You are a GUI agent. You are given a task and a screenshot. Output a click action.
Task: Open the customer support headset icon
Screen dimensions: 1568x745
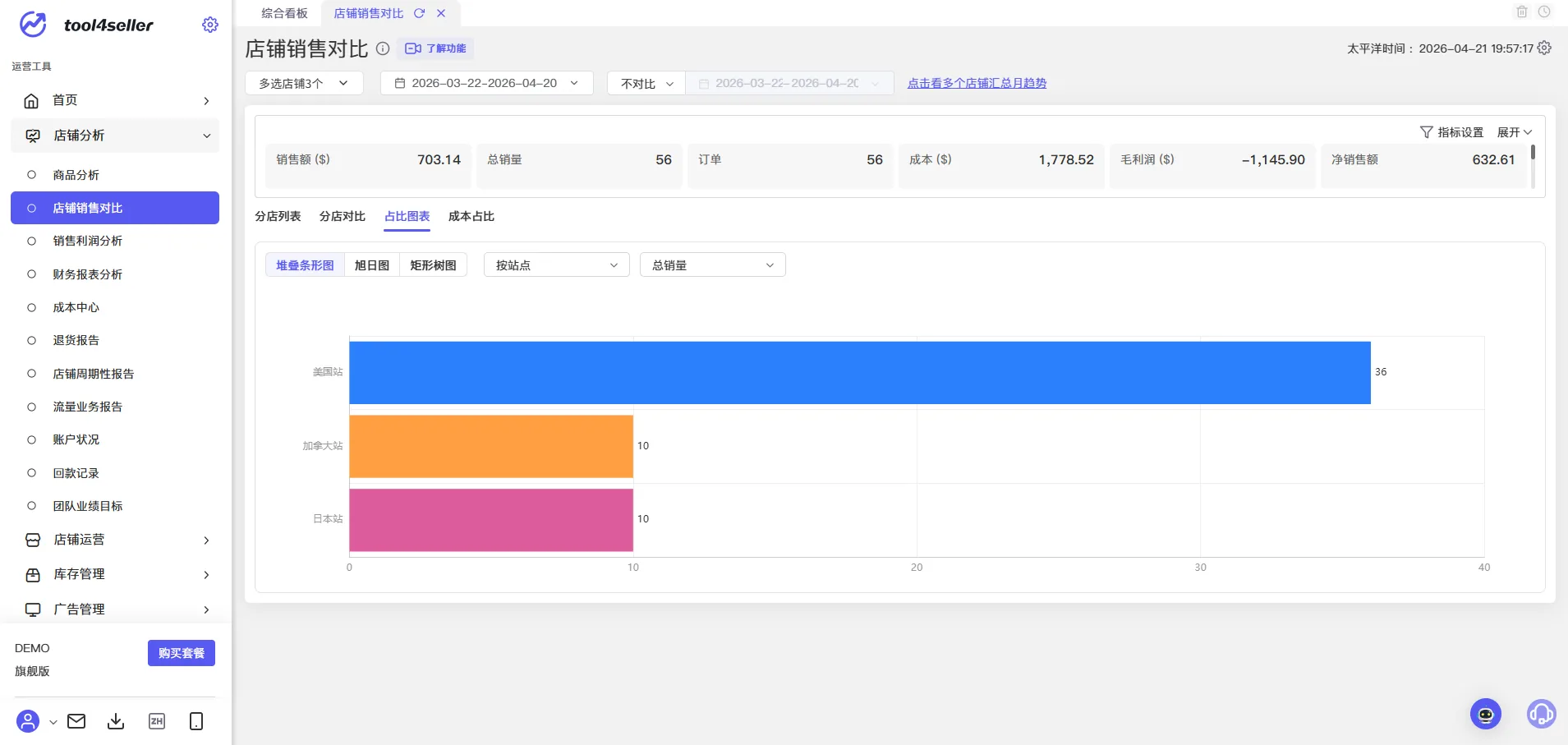click(1542, 714)
